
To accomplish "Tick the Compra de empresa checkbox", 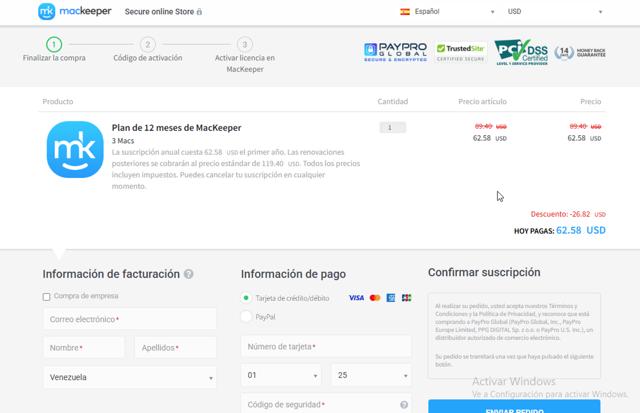I will (x=47, y=297).
